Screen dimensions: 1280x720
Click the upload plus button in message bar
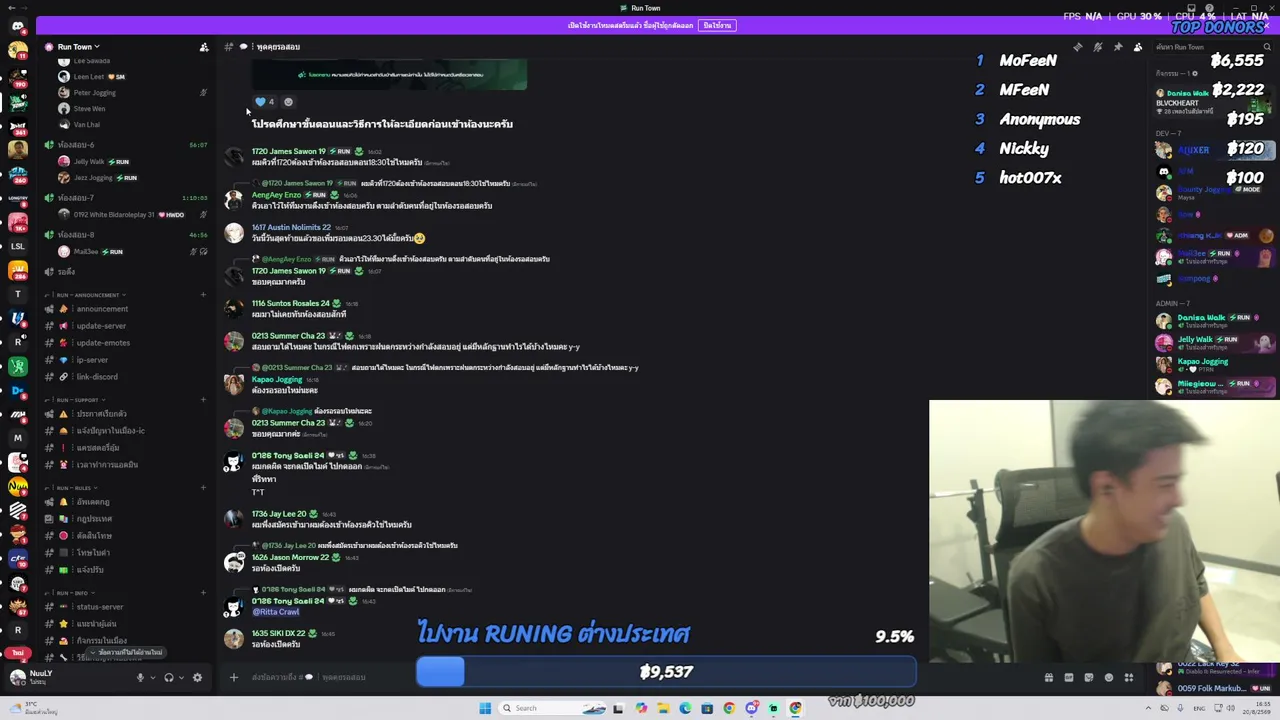click(x=234, y=678)
